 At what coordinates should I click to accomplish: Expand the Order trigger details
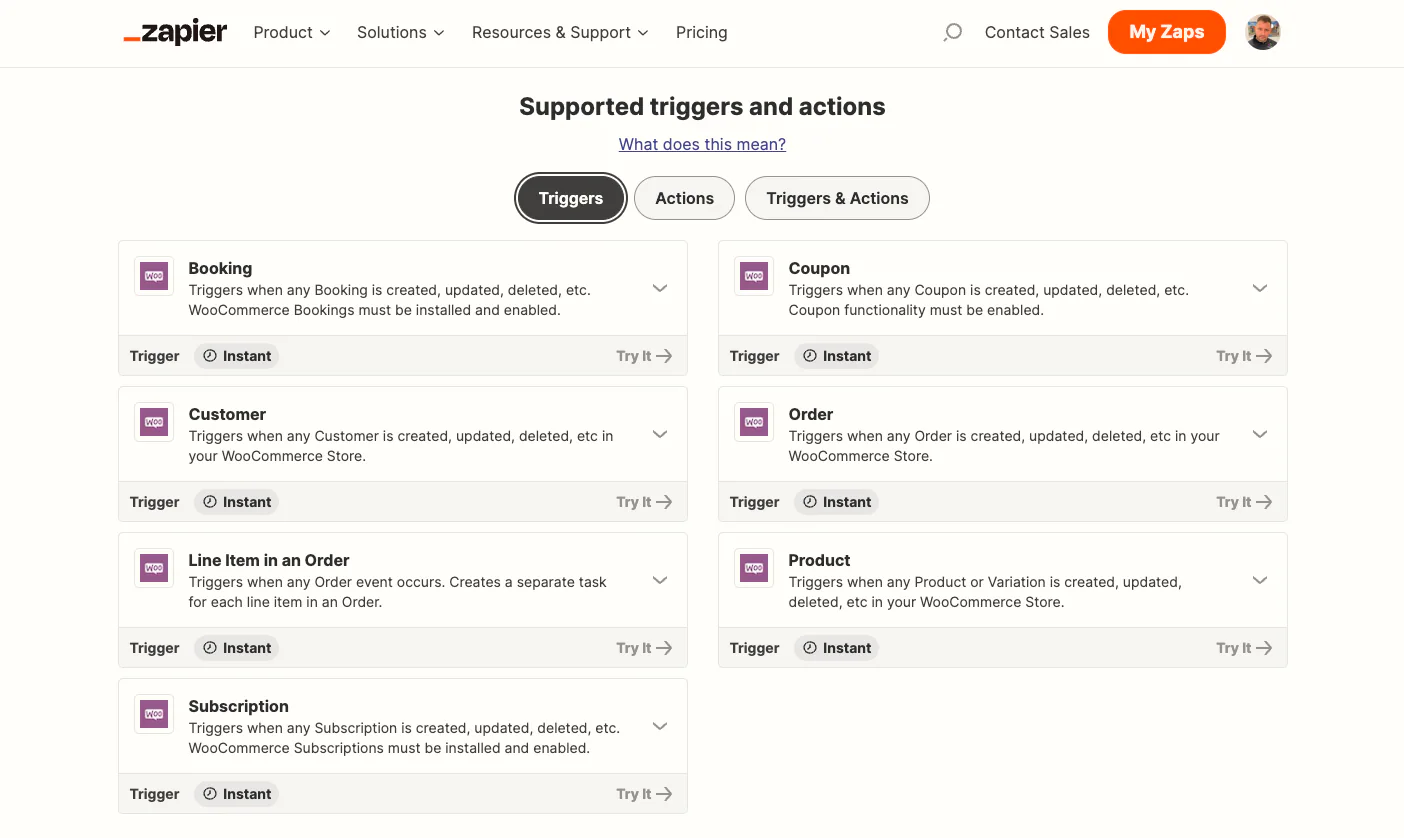point(1260,434)
